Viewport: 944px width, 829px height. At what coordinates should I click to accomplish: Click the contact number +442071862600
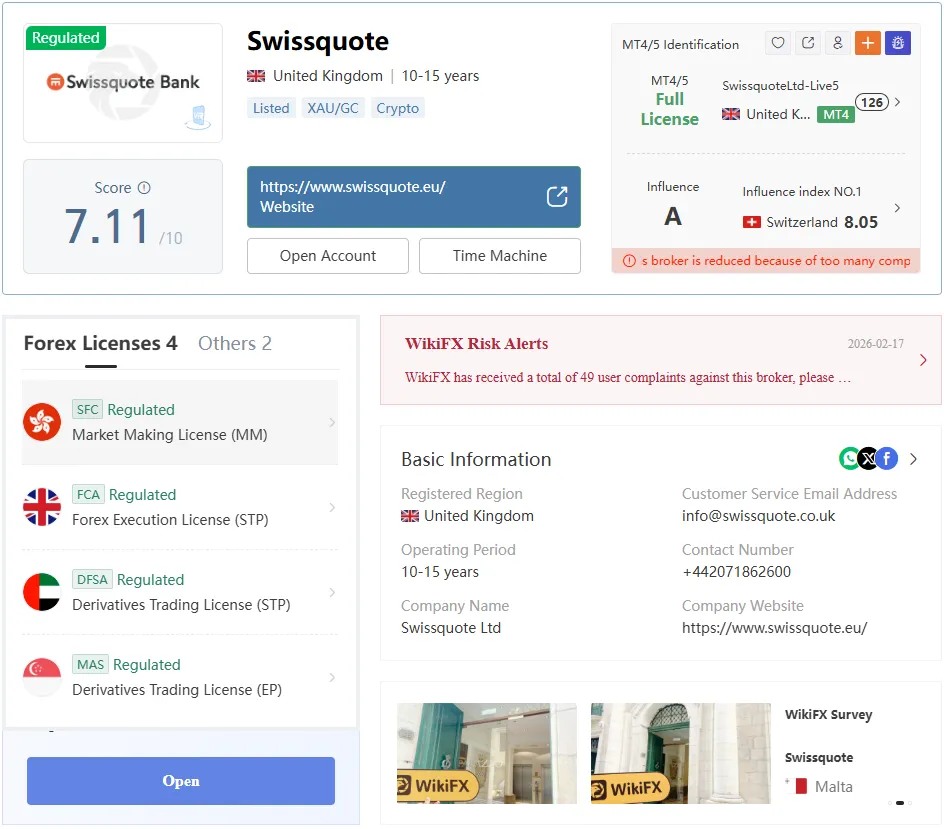click(736, 572)
